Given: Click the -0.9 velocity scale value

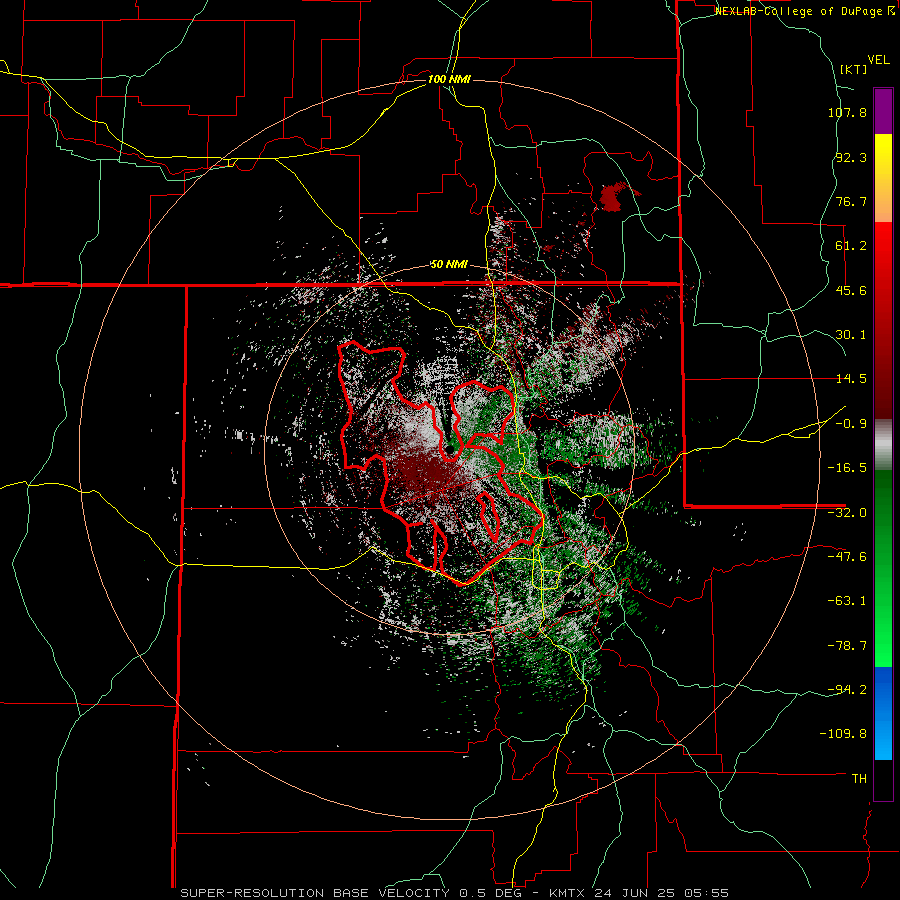Looking at the screenshot, I should coord(851,424).
